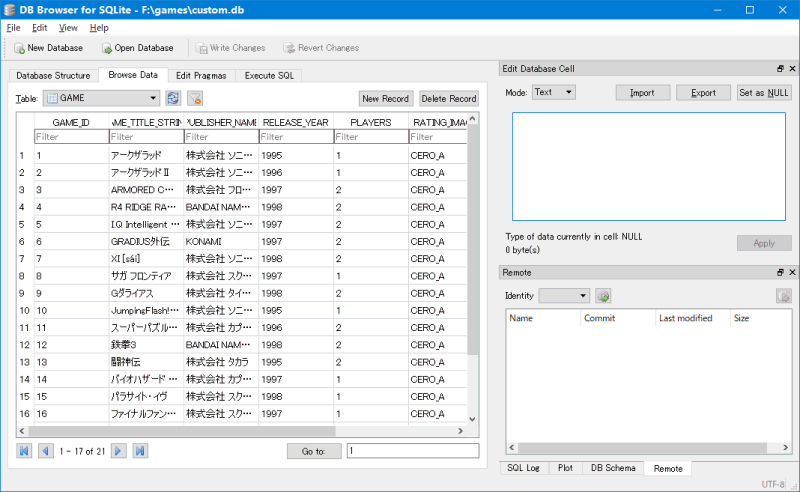Open the View menu
The height and width of the screenshot is (492, 800).
coord(68,28)
